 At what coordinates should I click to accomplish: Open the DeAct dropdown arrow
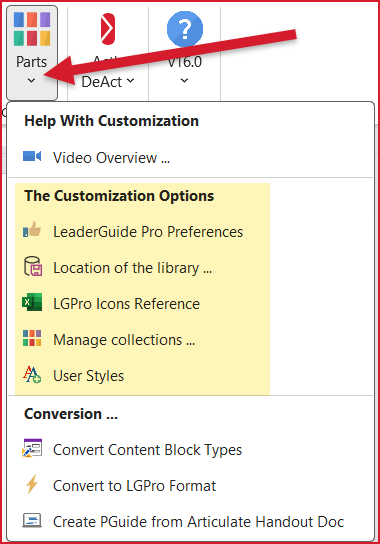tap(130, 80)
